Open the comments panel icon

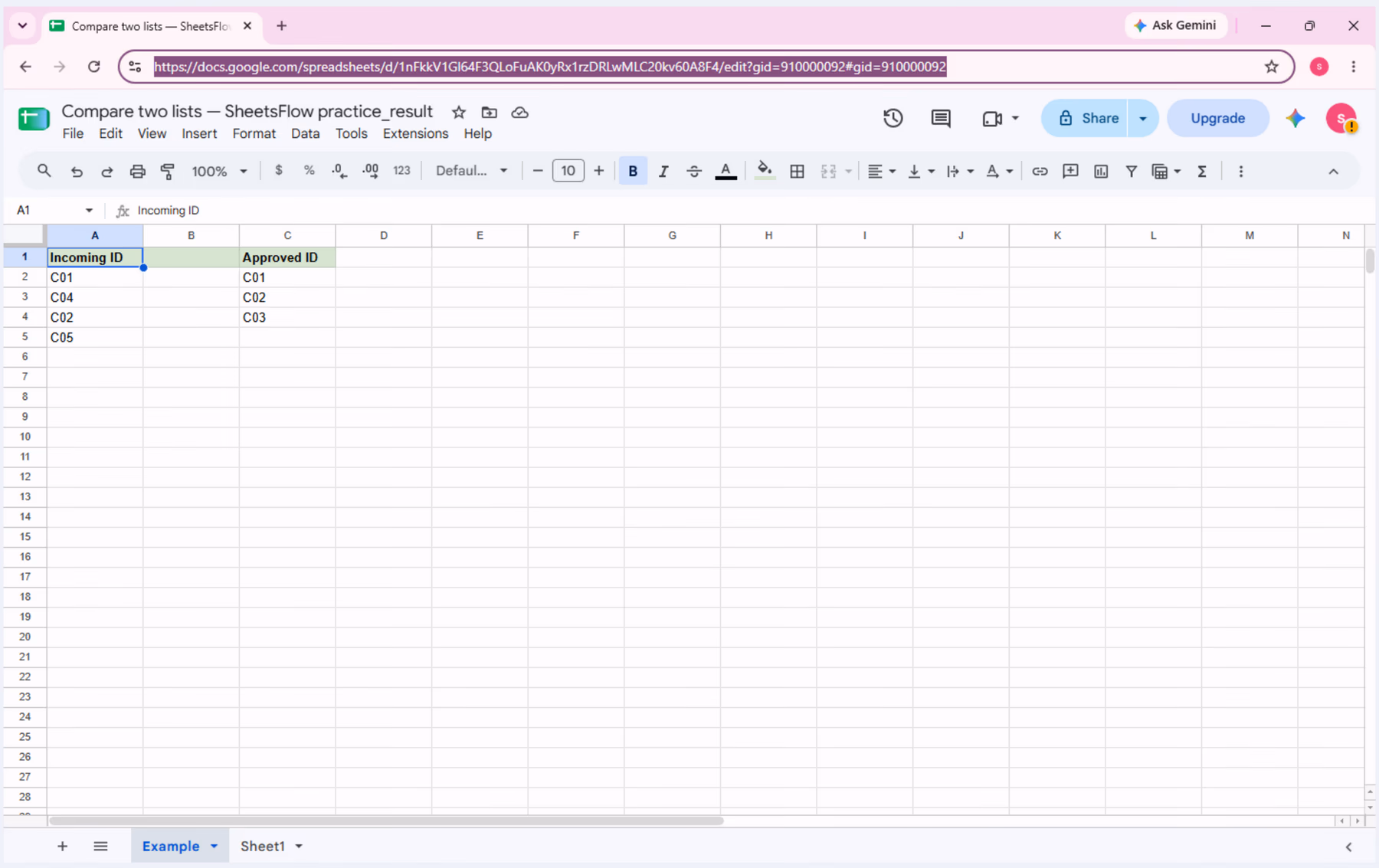tap(941, 118)
